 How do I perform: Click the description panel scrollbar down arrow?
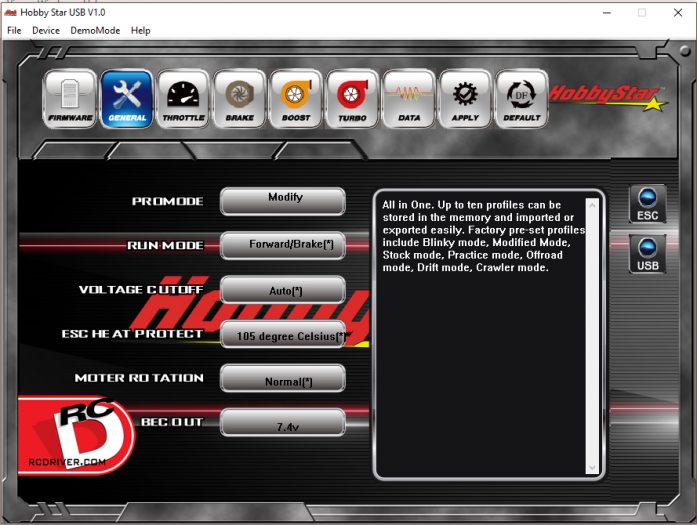pos(591,467)
